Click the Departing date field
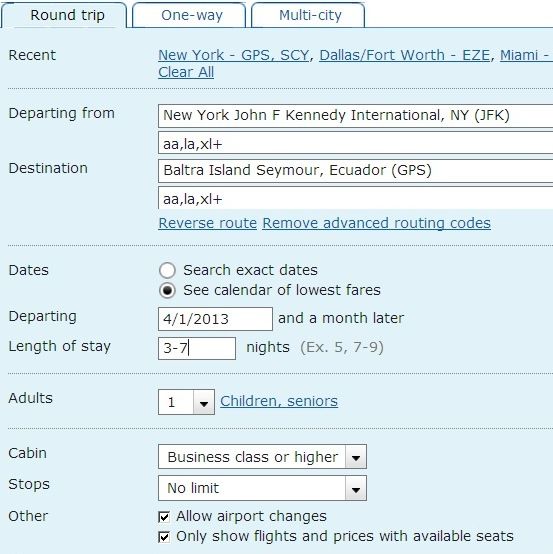 (216, 319)
